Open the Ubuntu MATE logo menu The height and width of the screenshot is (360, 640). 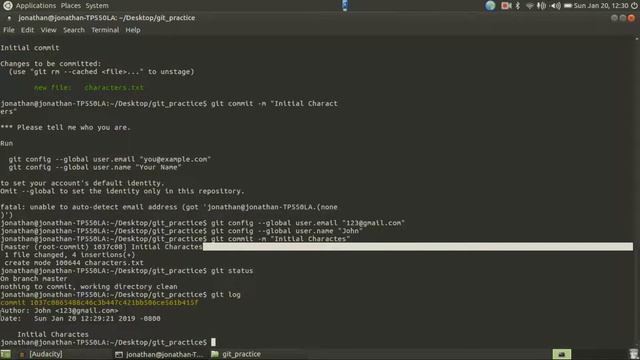[x=7, y=5]
